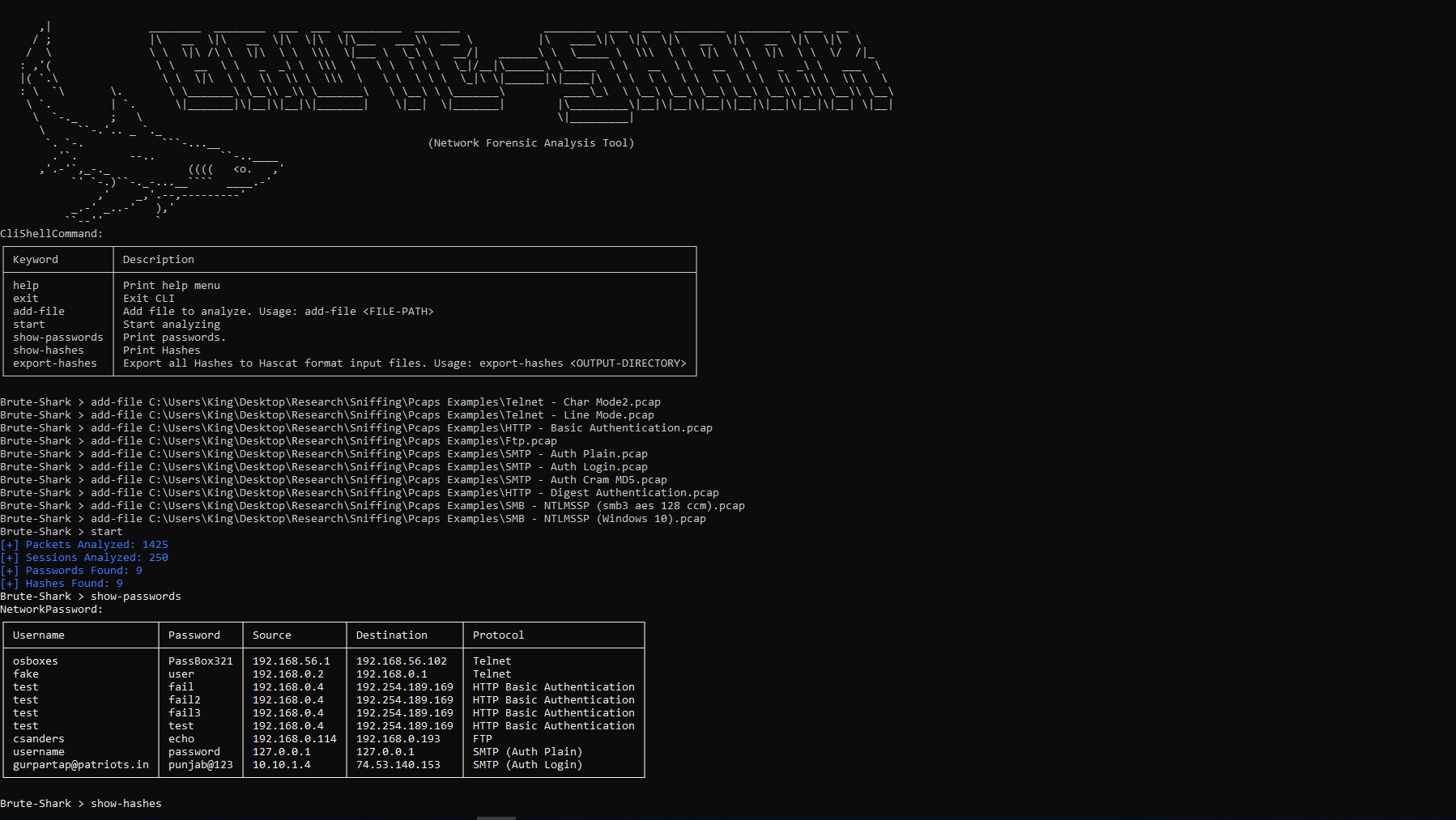
Task: Select the SMB NTLMSSP smb3 aes 128 ccm line
Action: point(373,506)
